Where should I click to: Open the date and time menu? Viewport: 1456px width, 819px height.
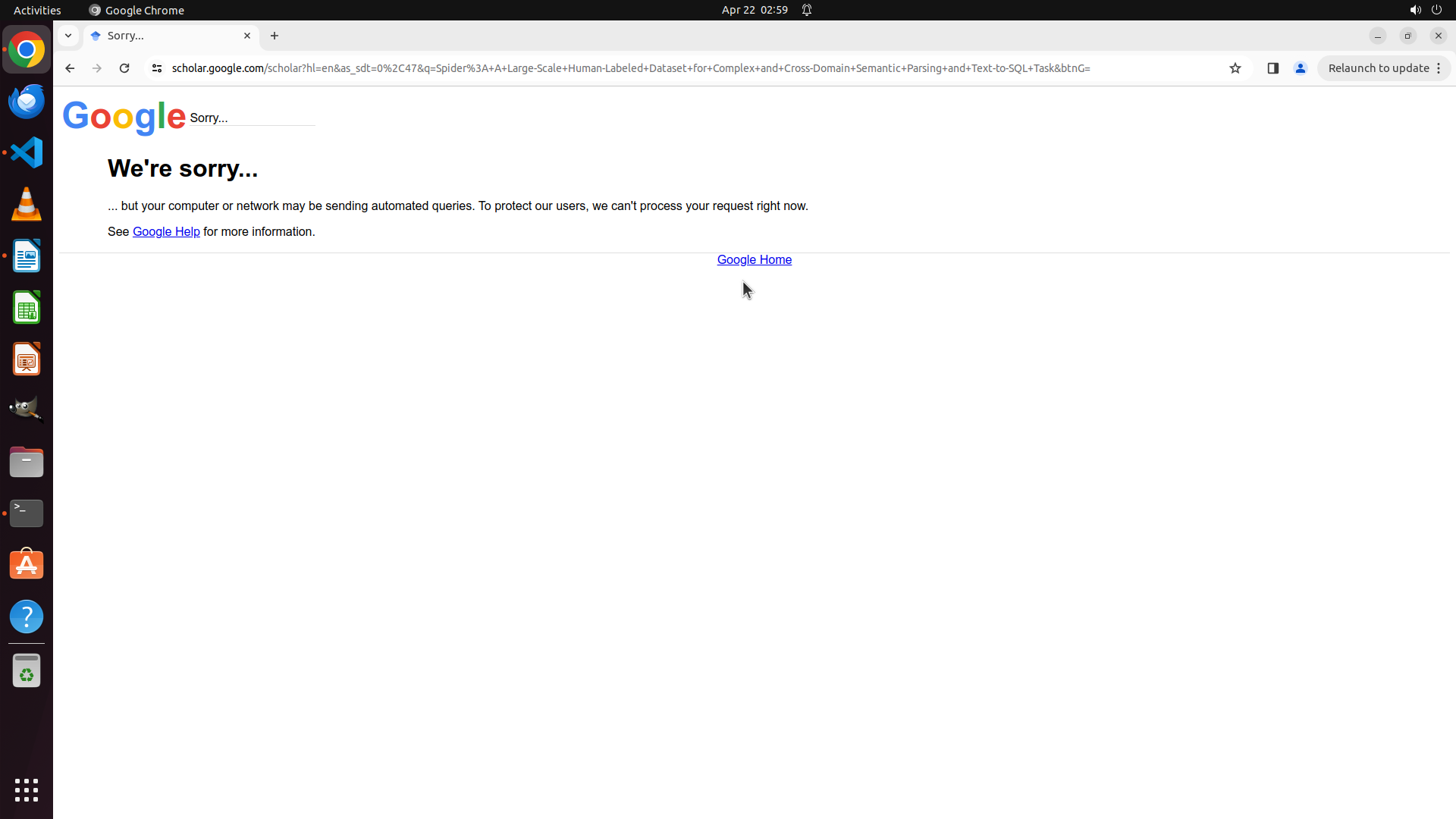pyautogui.click(x=755, y=10)
